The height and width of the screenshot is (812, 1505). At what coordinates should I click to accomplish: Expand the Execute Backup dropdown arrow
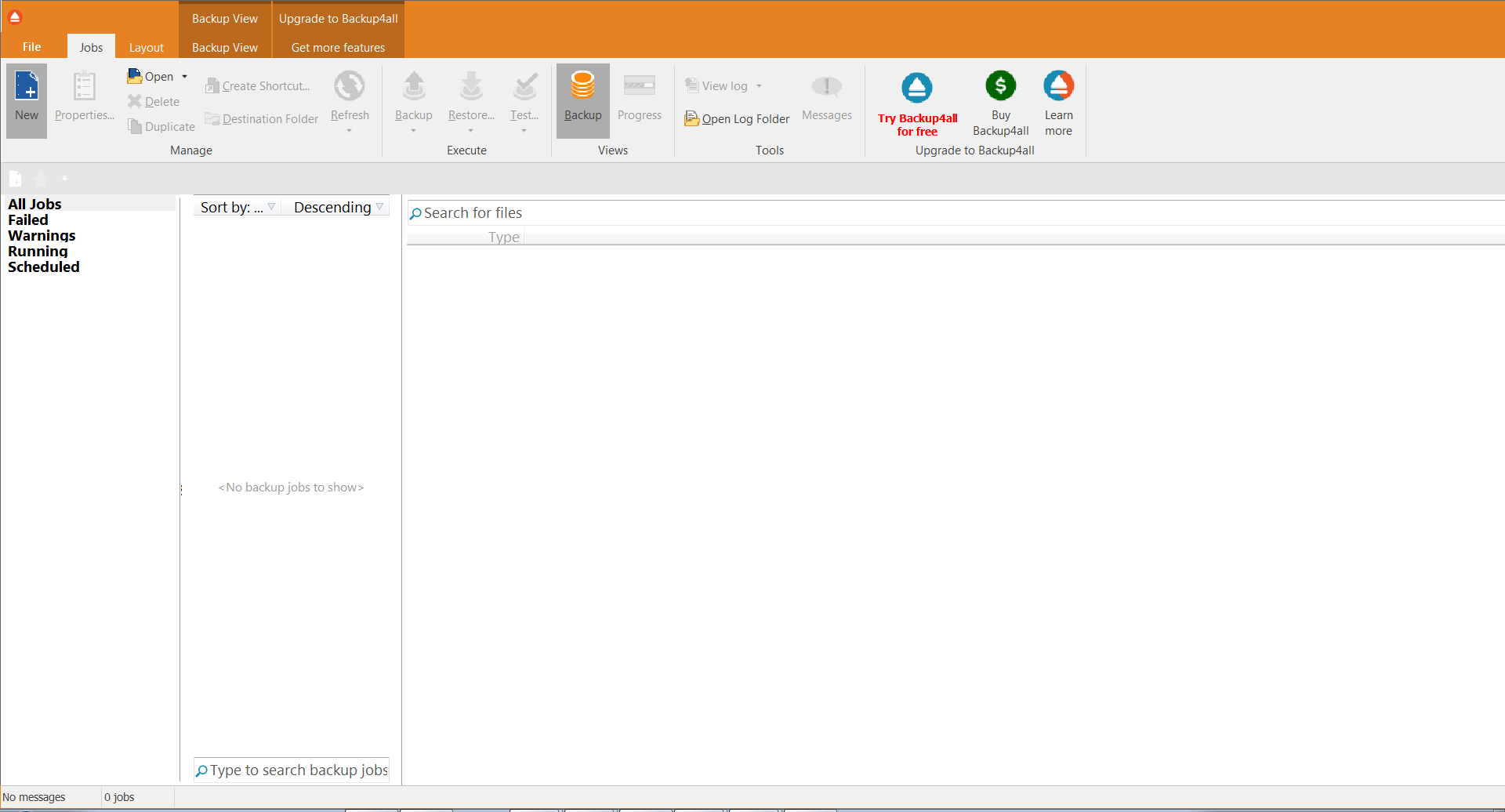pyautogui.click(x=414, y=130)
